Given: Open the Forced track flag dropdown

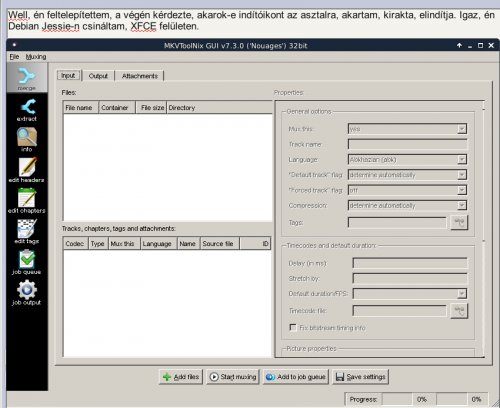Looking at the screenshot, I should (407, 190).
